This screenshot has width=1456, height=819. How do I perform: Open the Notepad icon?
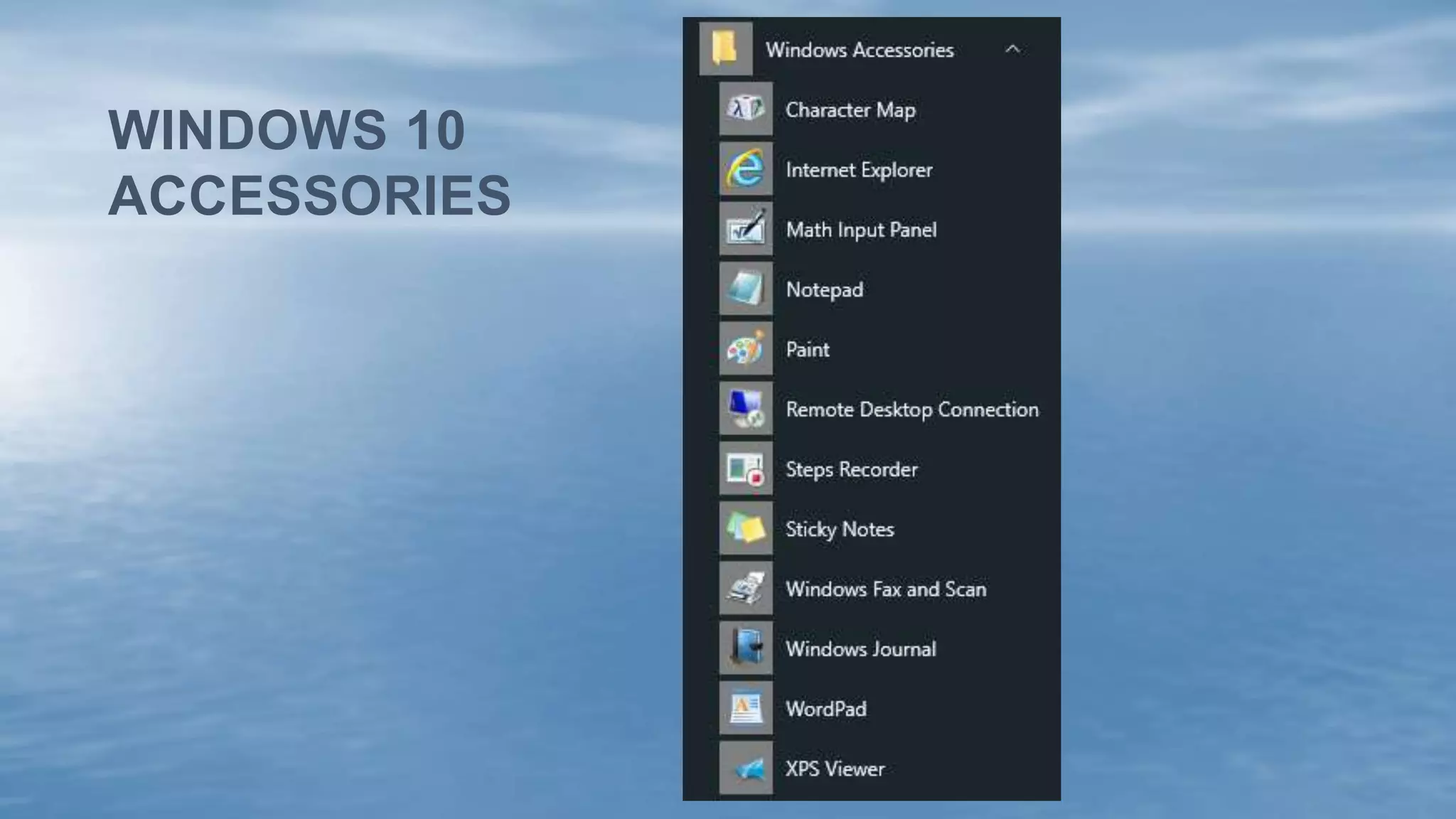[746, 289]
